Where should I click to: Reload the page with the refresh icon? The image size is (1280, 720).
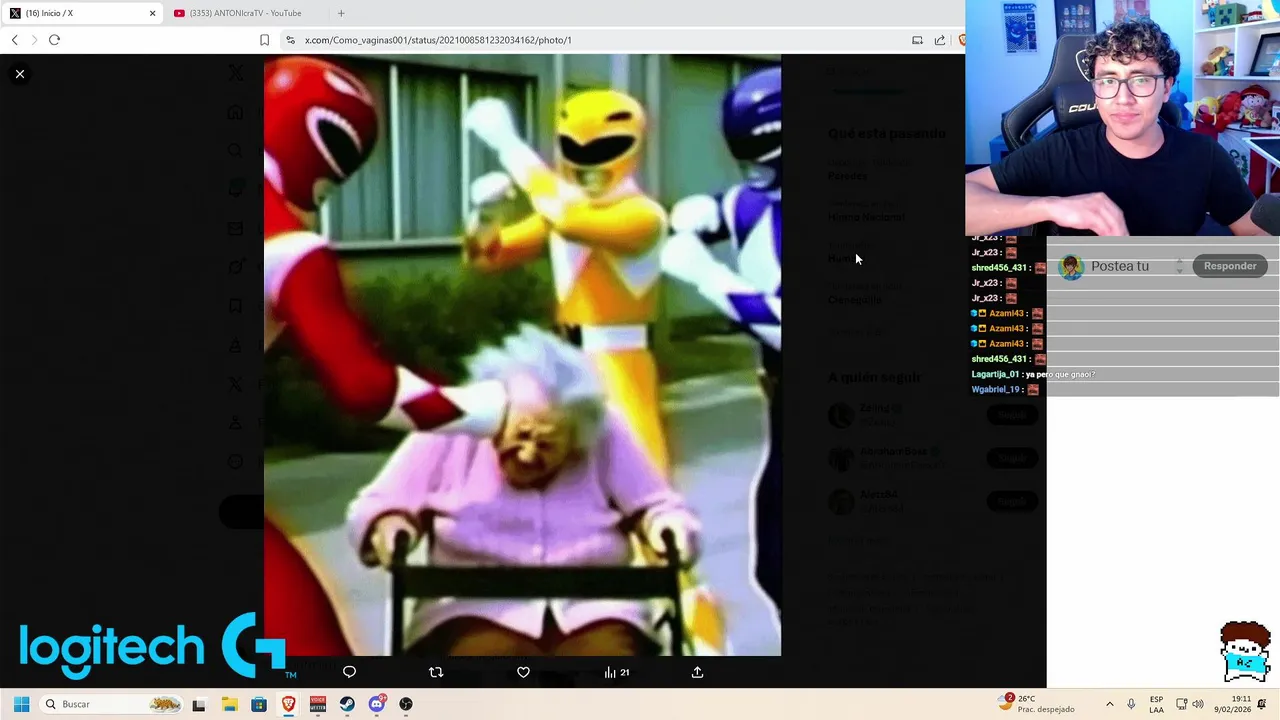54,40
